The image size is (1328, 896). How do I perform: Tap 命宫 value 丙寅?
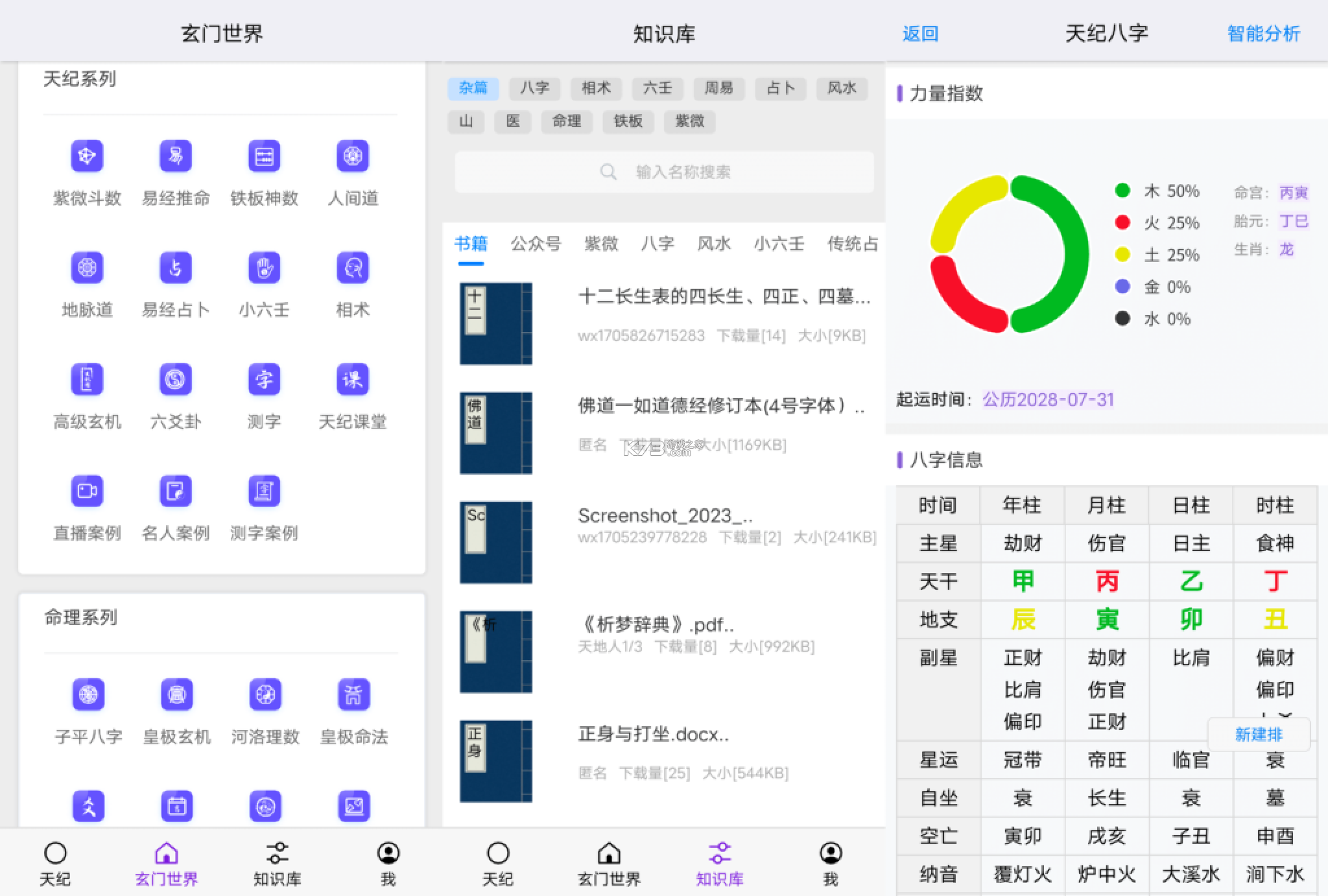(x=1294, y=193)
